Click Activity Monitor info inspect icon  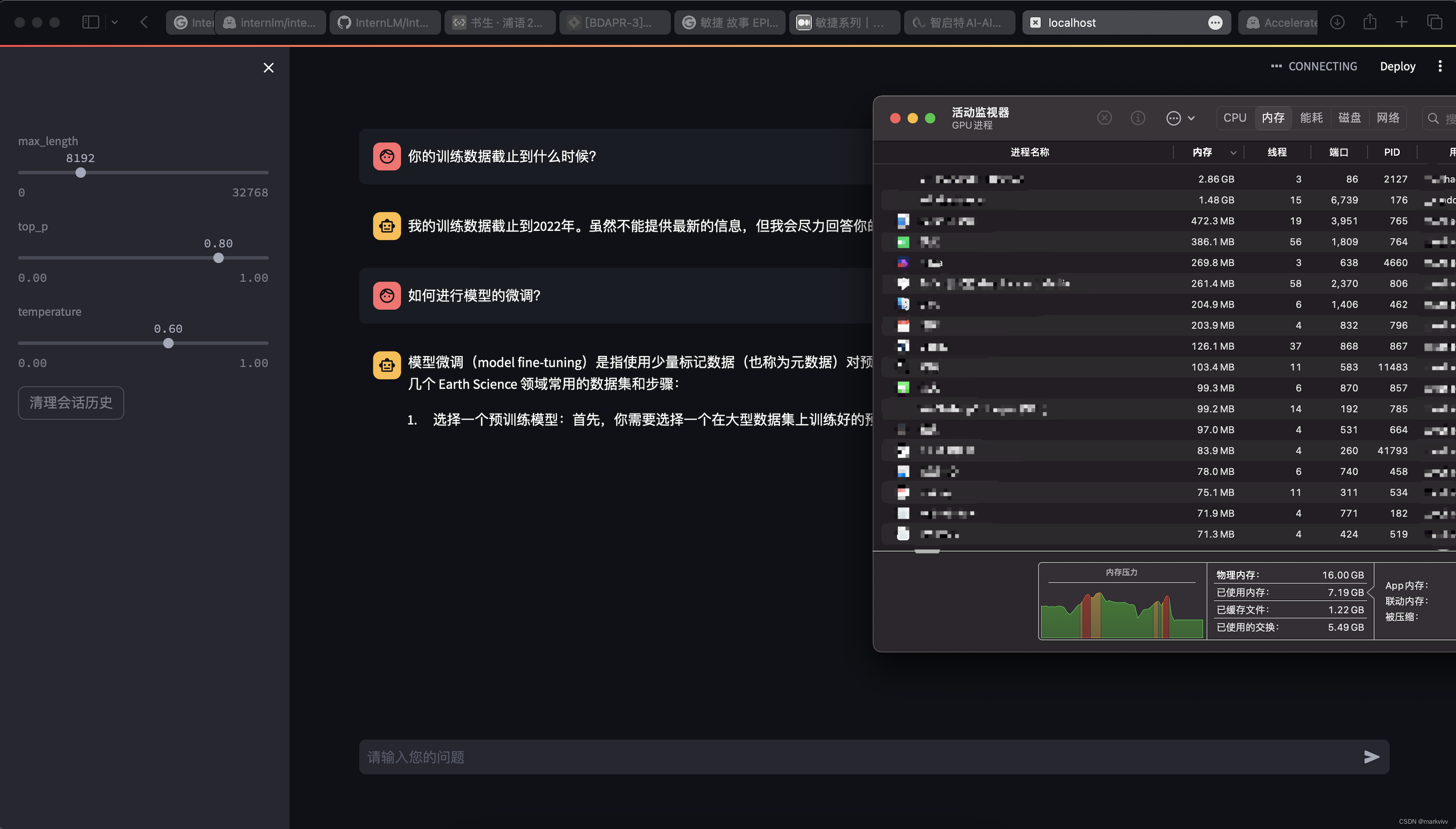(1138, 118)
